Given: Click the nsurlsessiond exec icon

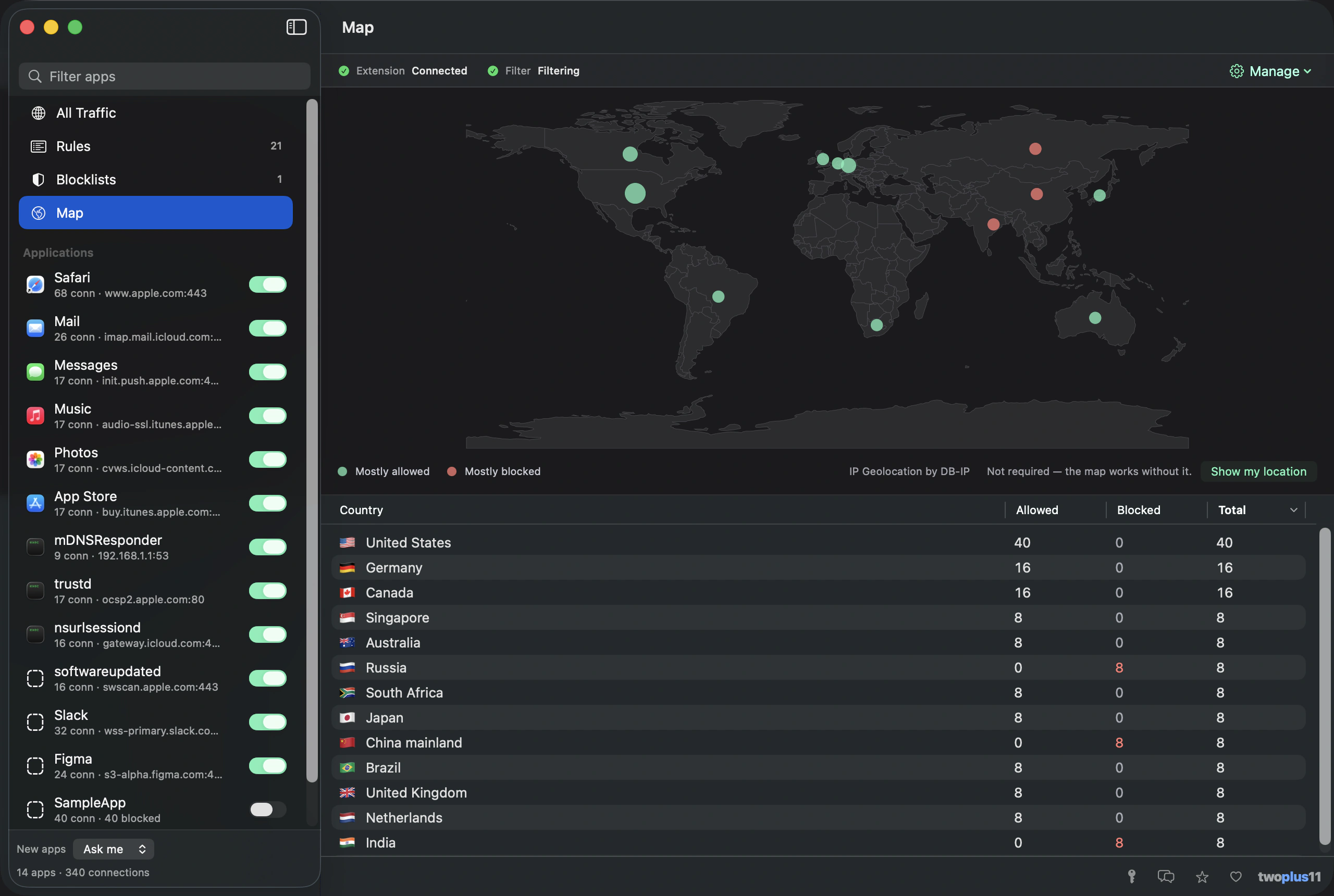Looking at the screenshot, I should click(35, 634).
